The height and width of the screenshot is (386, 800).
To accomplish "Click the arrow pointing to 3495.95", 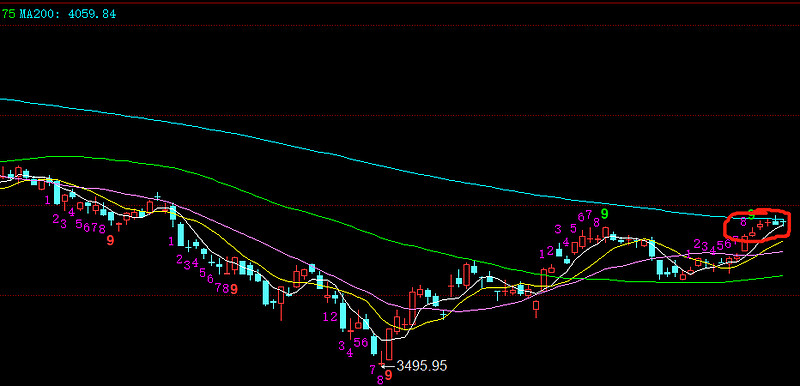I will 388,366.
